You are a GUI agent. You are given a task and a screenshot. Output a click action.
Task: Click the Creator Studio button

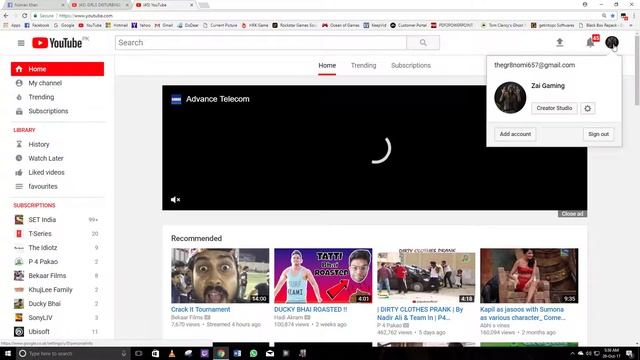click(554, 108)
